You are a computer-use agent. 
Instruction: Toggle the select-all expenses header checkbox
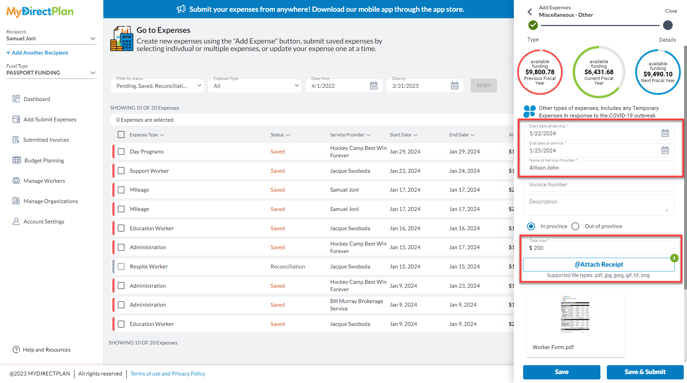click(x=121, y=135)
